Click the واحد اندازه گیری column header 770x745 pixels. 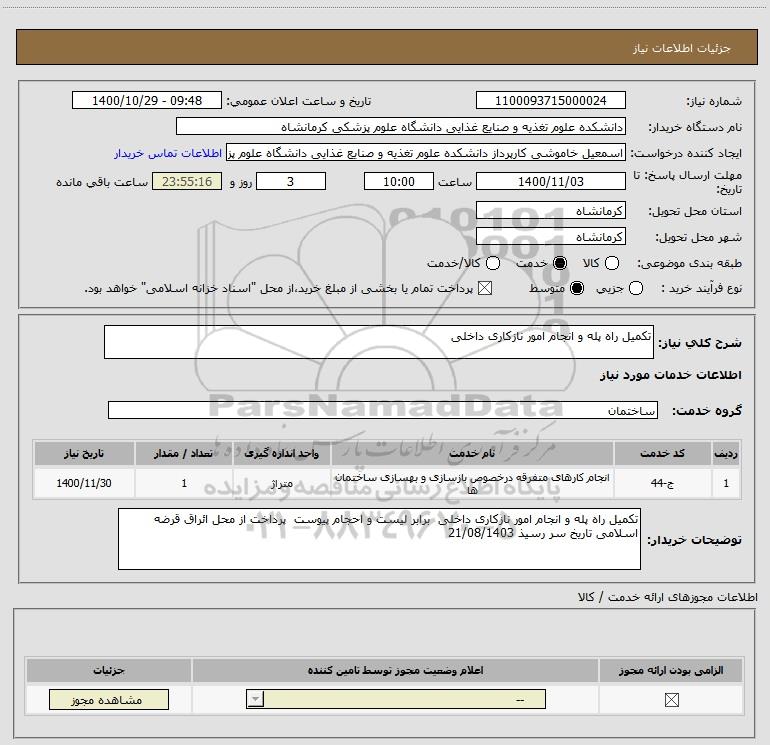point(281,453)
